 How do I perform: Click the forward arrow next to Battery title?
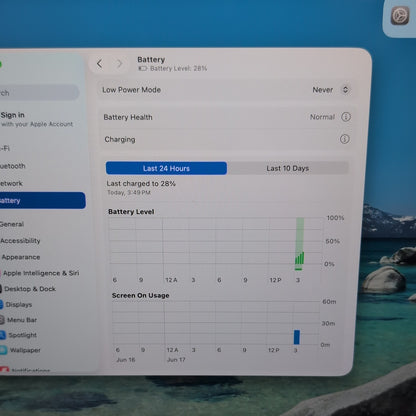pyautogui.click(x=119, y=64)
